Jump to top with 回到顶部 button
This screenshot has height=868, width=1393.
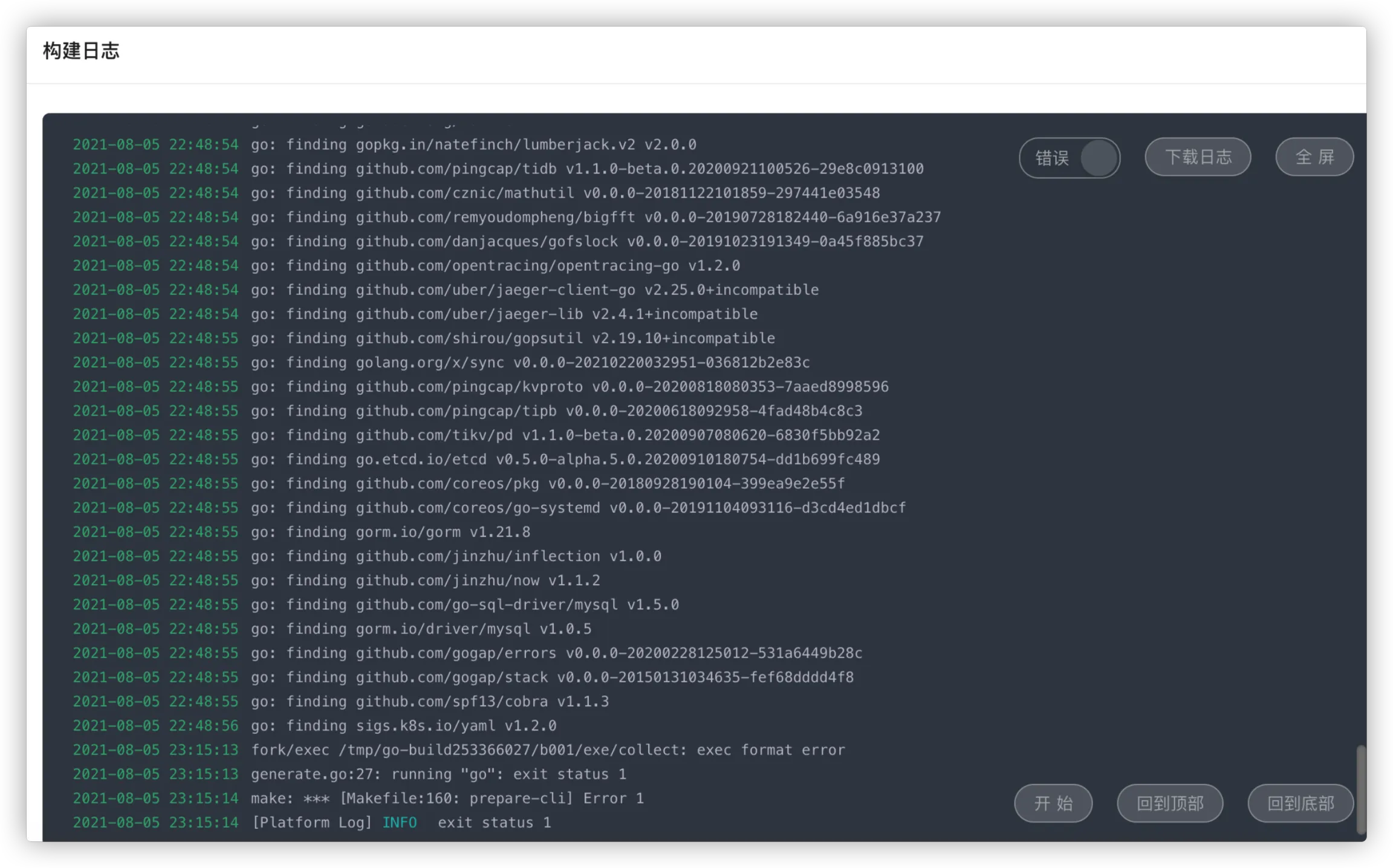(x=1169, y=803)
